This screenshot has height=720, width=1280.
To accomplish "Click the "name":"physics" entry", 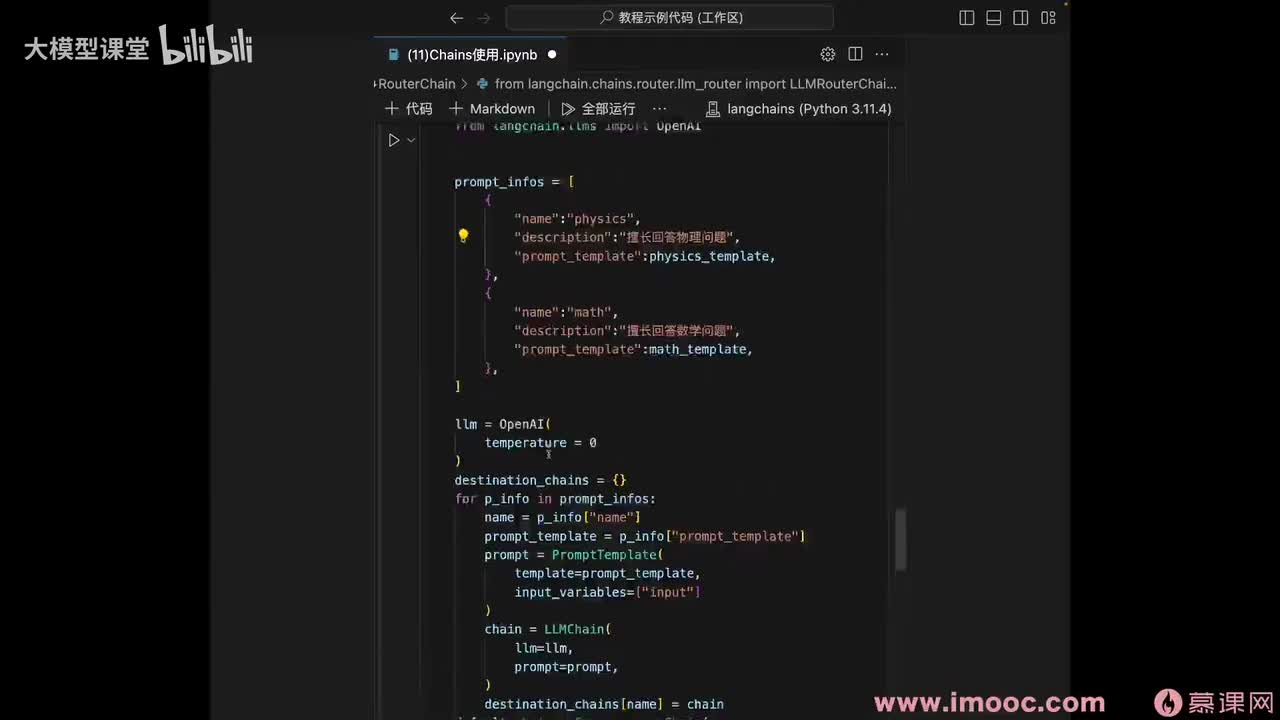I will point(577,219).
